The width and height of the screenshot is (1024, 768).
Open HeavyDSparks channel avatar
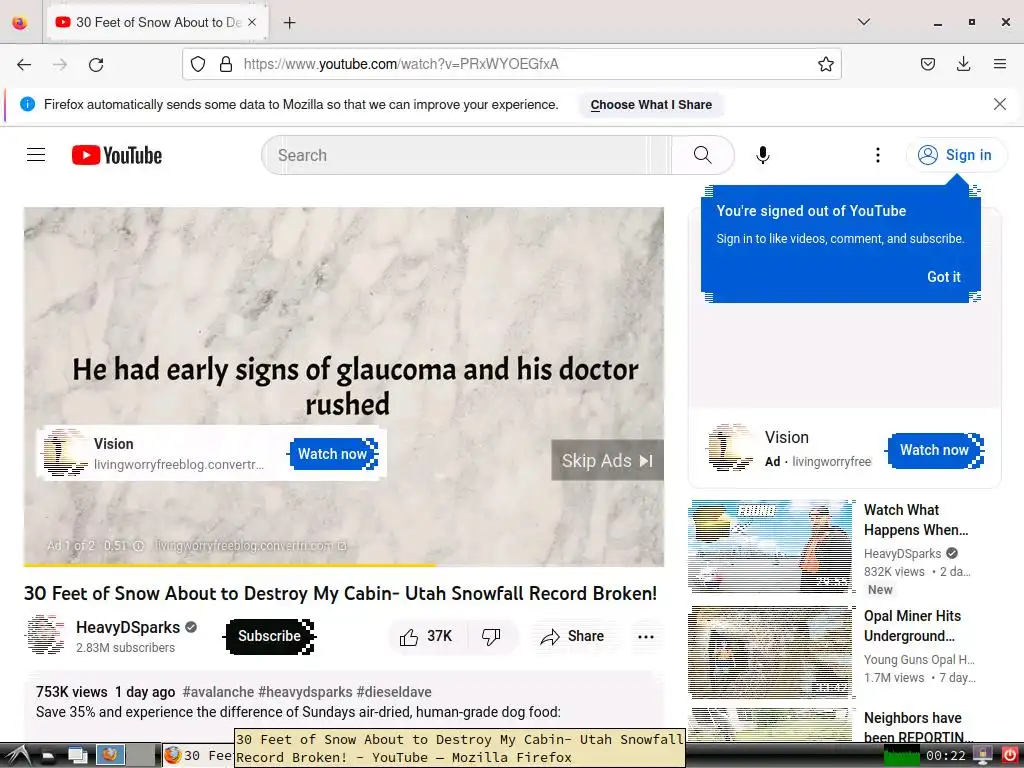pos(46,634)
